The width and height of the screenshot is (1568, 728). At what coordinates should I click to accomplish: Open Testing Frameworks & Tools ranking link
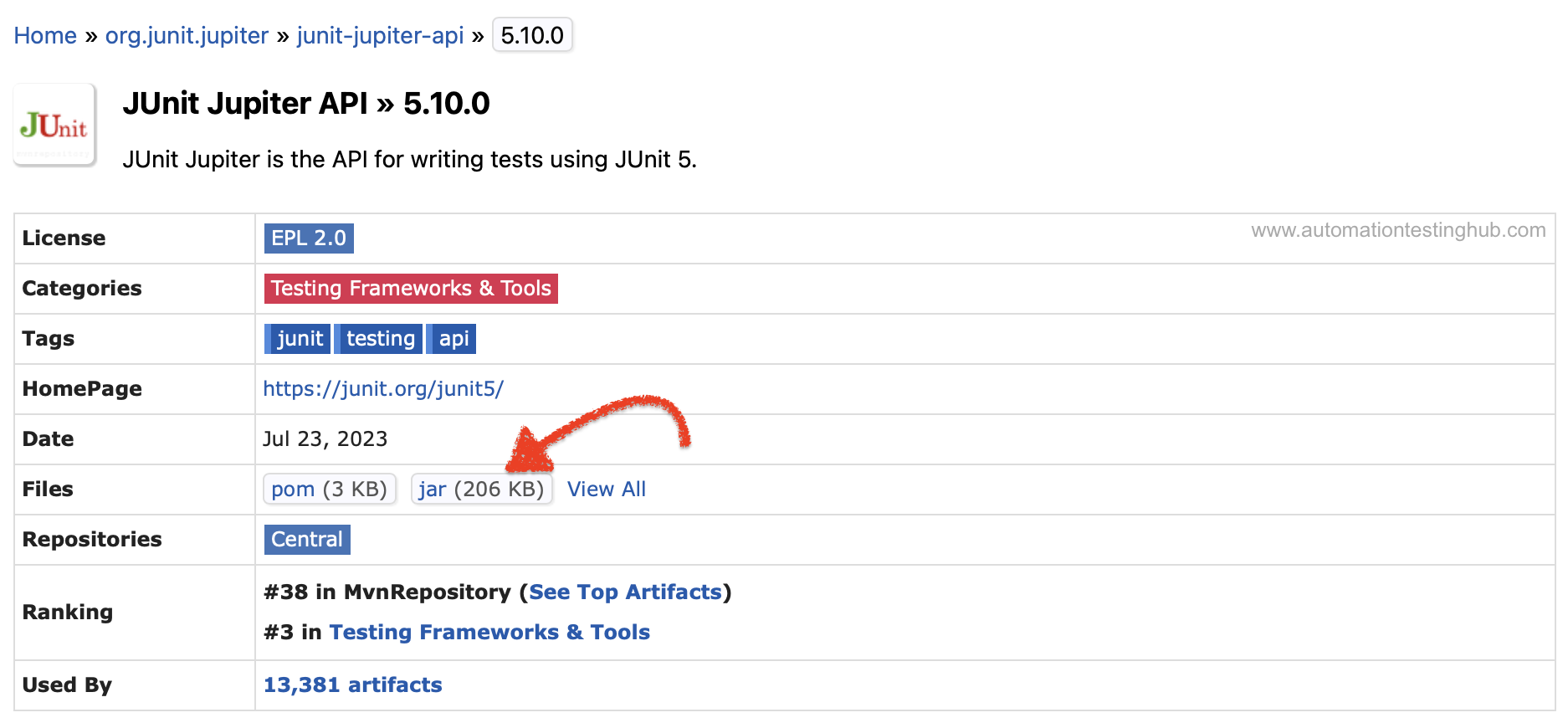click(489, 632)
